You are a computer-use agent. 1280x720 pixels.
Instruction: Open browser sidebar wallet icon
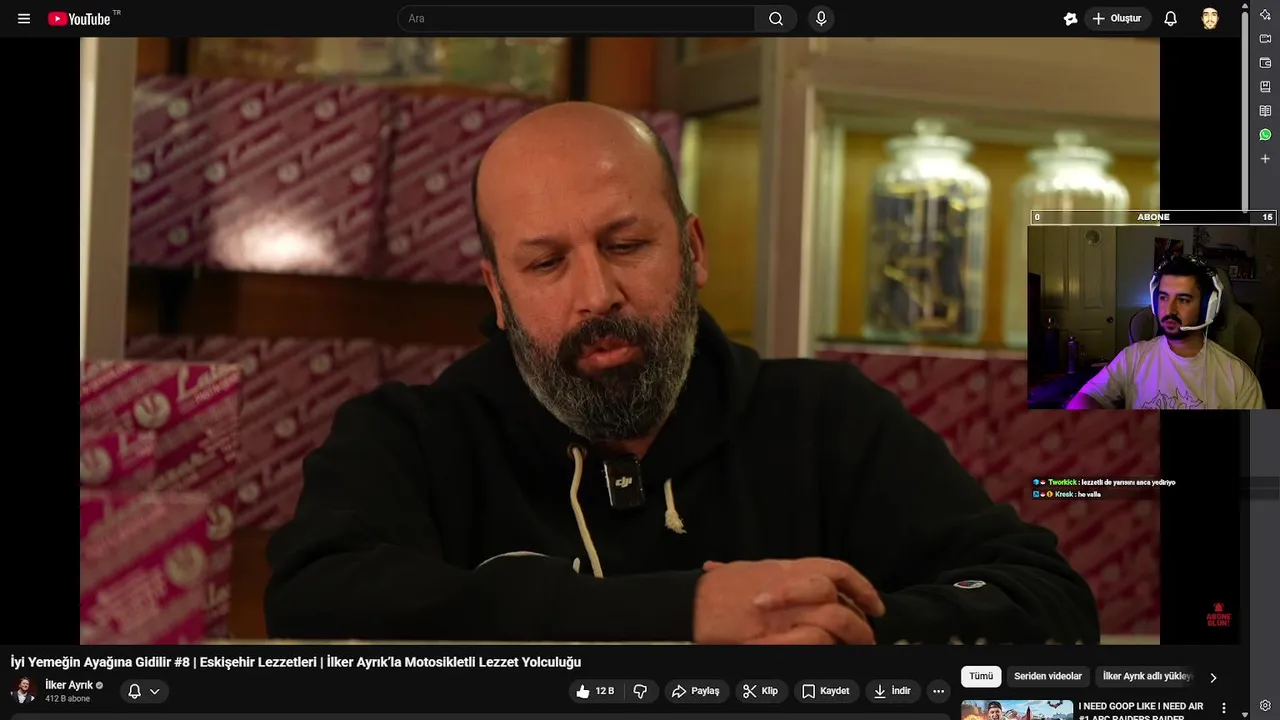pyautogui.click(x=1265, y=63)
